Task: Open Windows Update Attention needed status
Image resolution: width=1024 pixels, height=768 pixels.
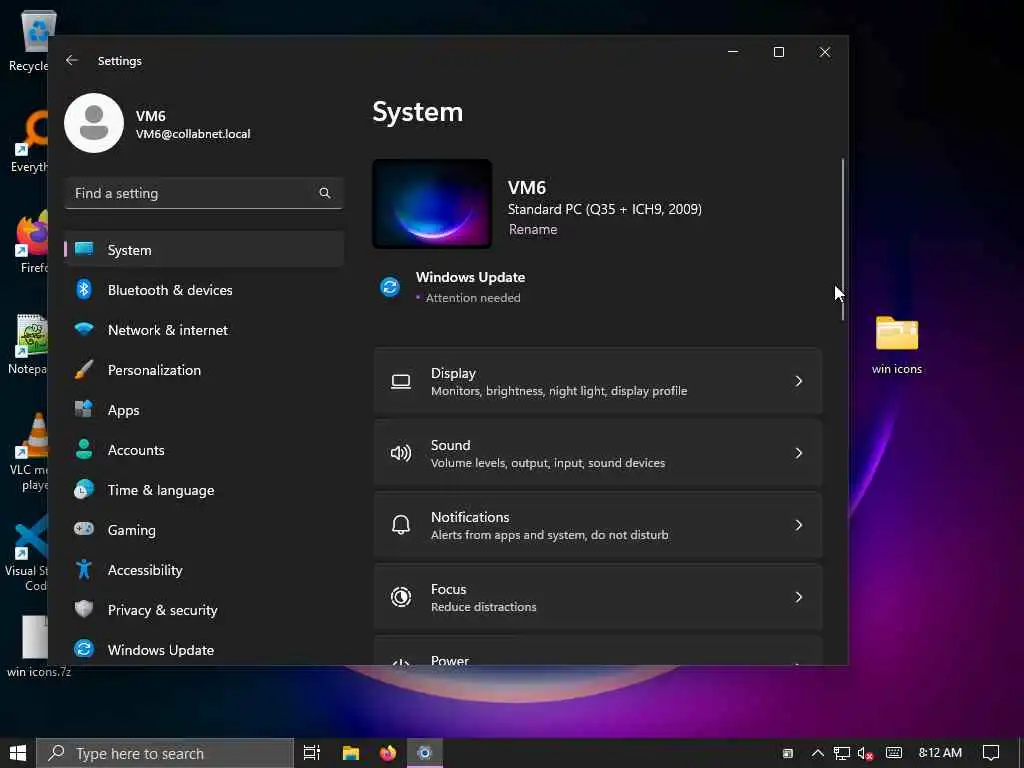Action: click(x=473, y=298)
